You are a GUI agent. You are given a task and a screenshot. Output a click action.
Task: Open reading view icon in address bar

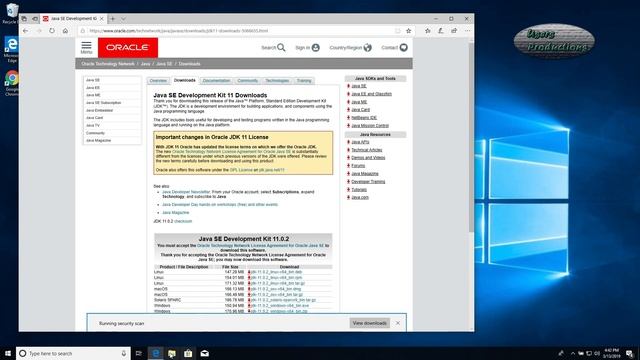coord(398,31)
